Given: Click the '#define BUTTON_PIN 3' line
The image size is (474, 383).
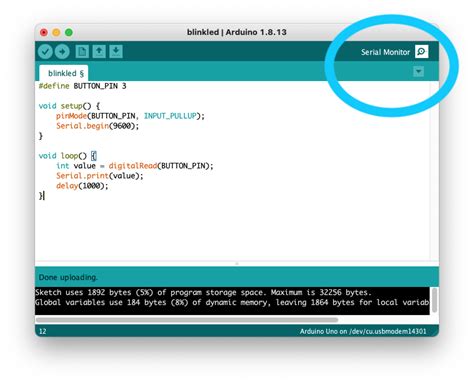Looking at the screenshot, I should click(82, 86).
